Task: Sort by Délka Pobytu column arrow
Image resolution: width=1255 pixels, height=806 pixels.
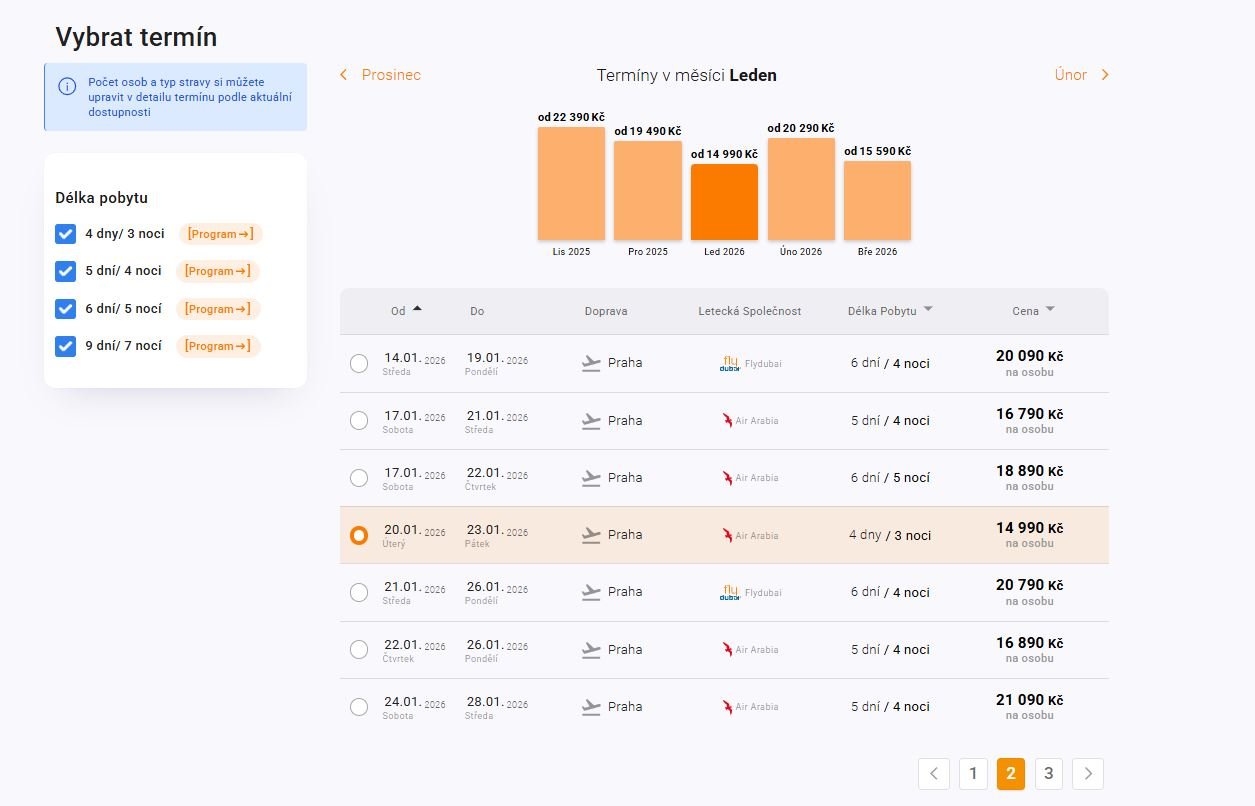Action: point(928,310)
